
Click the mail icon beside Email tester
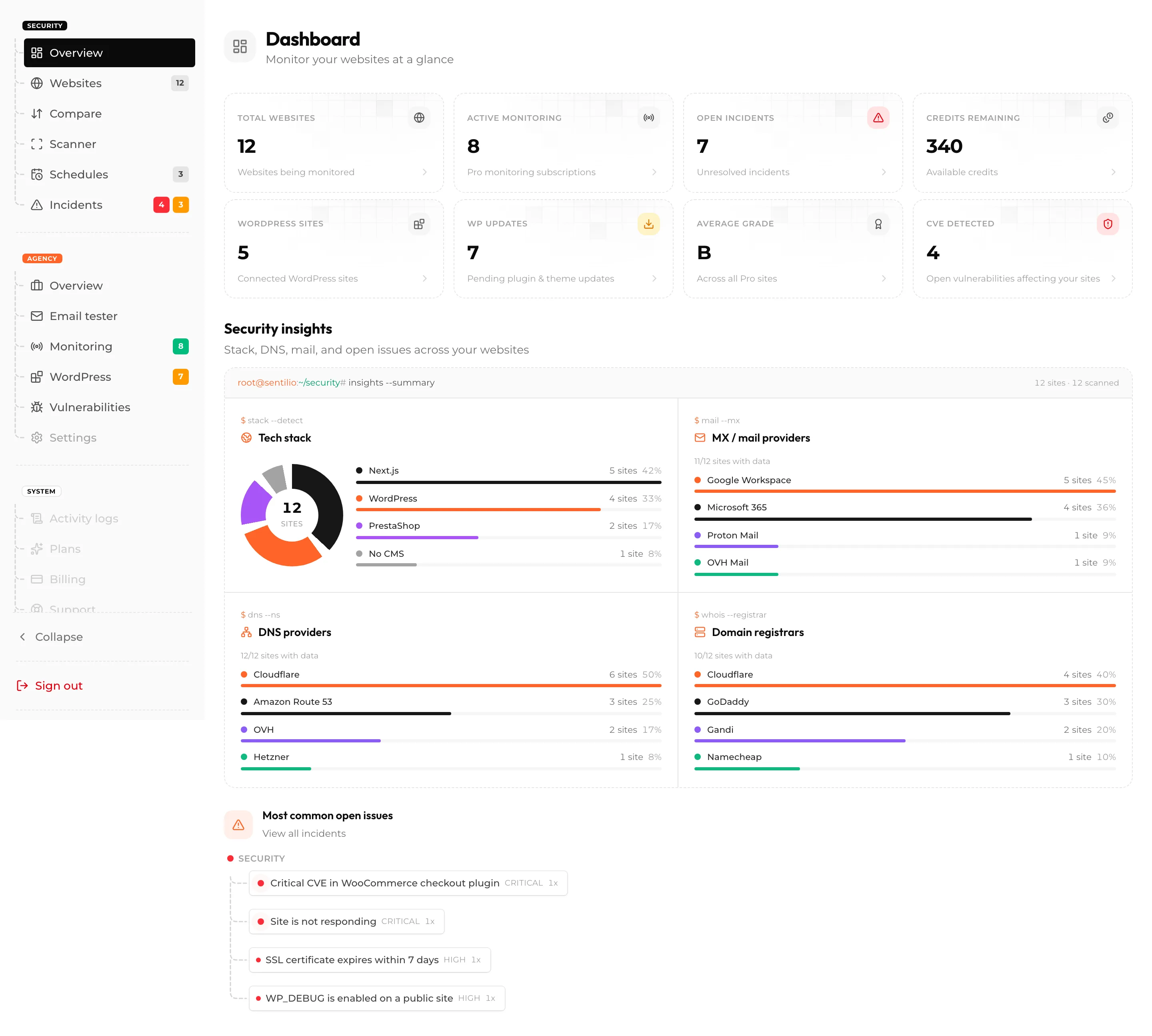tap(37, 316)
